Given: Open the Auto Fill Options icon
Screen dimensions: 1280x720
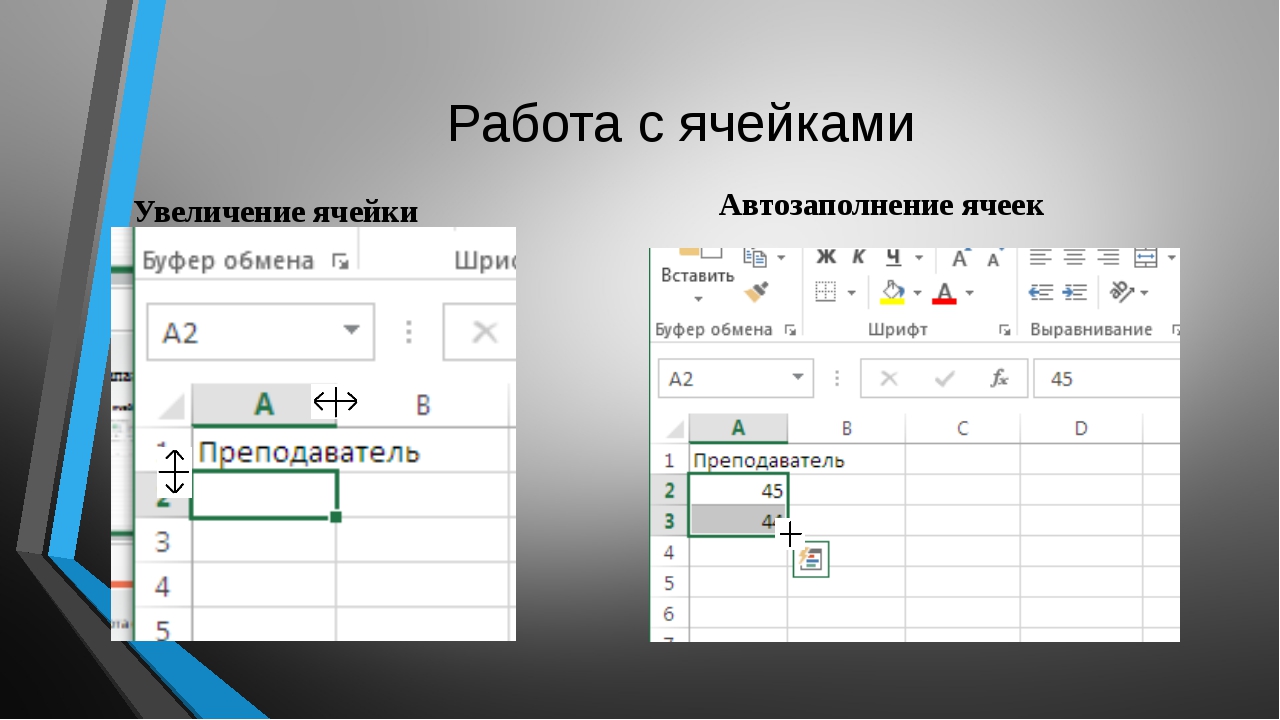Looking at the screenshot, I should (x=811, y=560).
